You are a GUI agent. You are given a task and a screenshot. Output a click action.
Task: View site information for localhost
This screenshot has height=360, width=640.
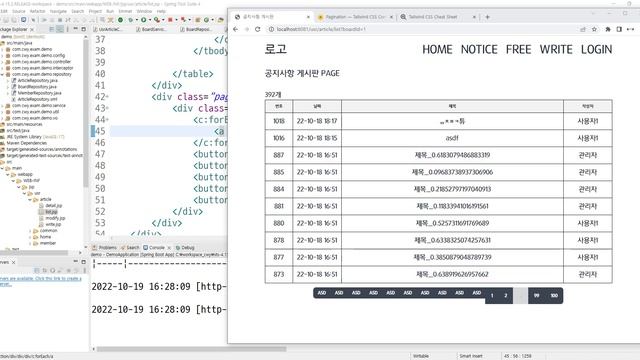point(271,29)
